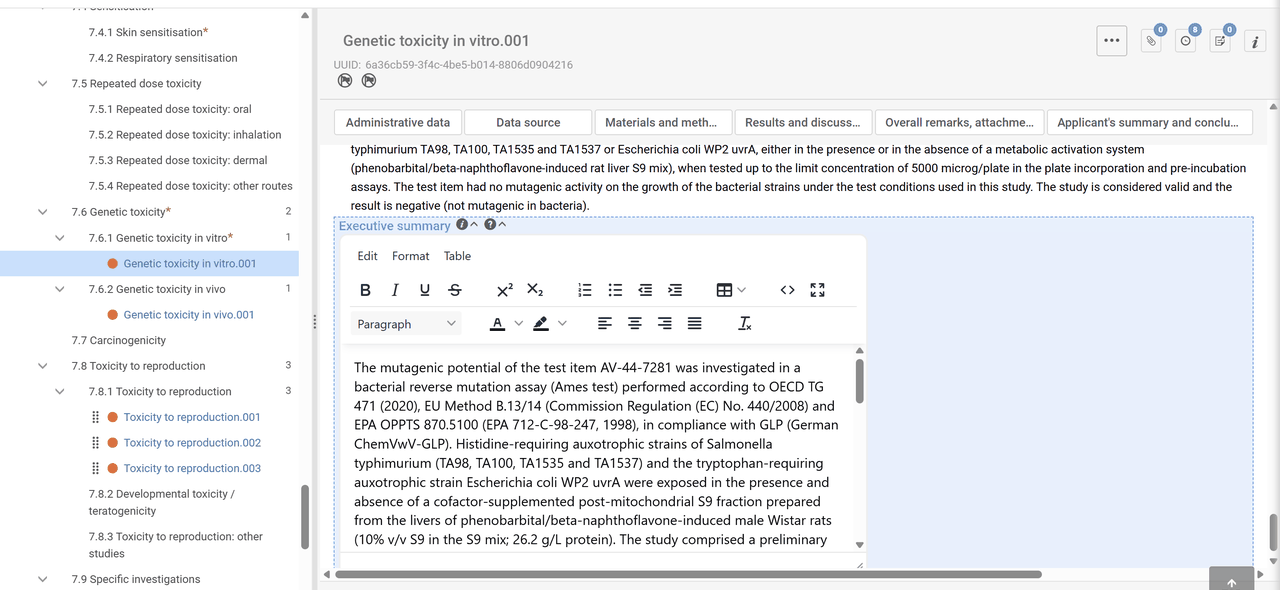Insert a numbered list
The width and height of the screenshot is (1280, 590).
(x=585, y=290)
